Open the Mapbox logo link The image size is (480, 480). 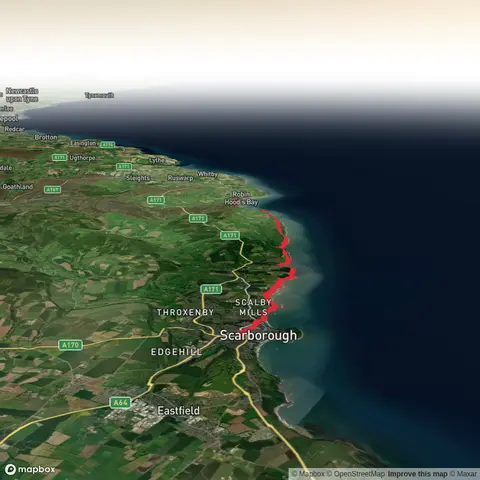pyautogui.click(x=30, y=469)
